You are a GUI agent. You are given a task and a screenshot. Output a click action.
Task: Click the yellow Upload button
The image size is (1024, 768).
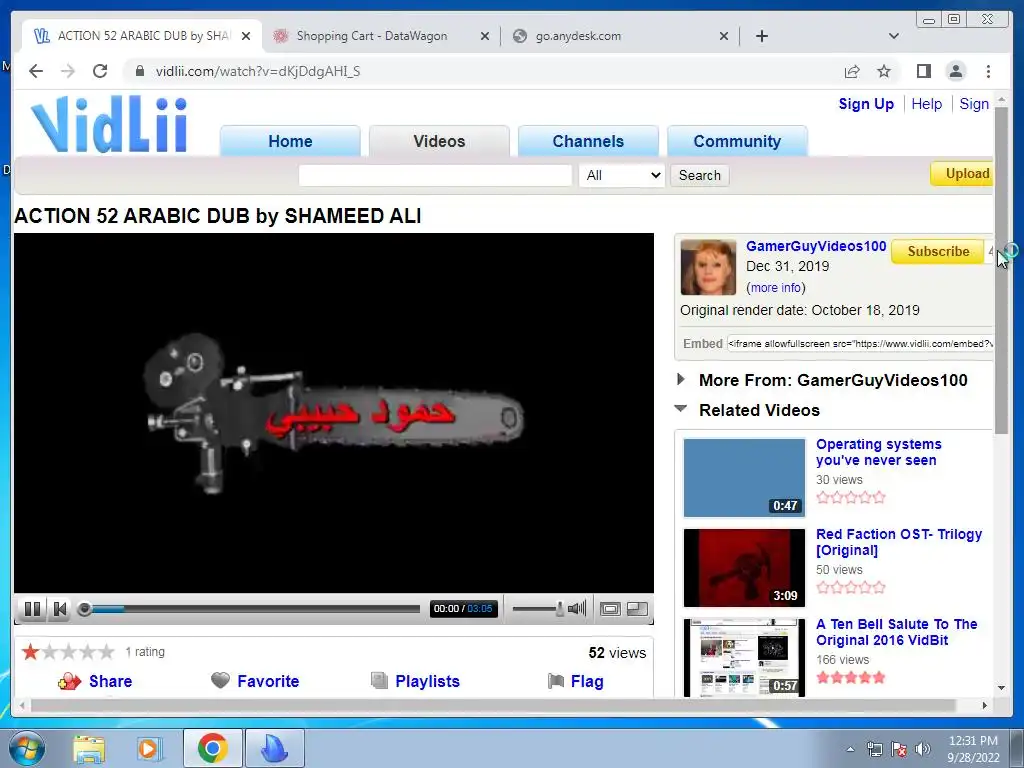coord(963,174)
